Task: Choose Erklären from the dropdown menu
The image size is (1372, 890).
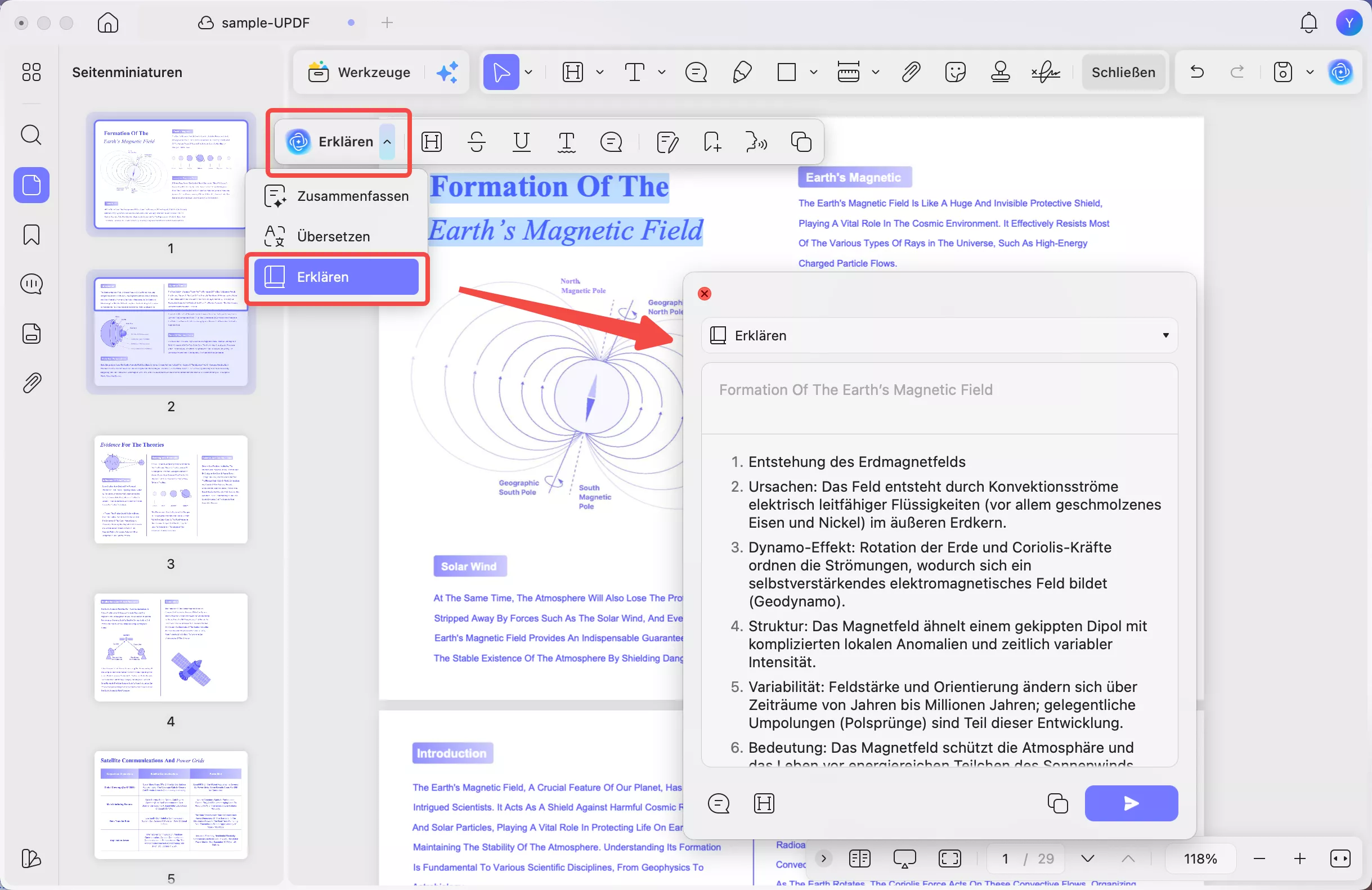Action: tap(337, 277)
